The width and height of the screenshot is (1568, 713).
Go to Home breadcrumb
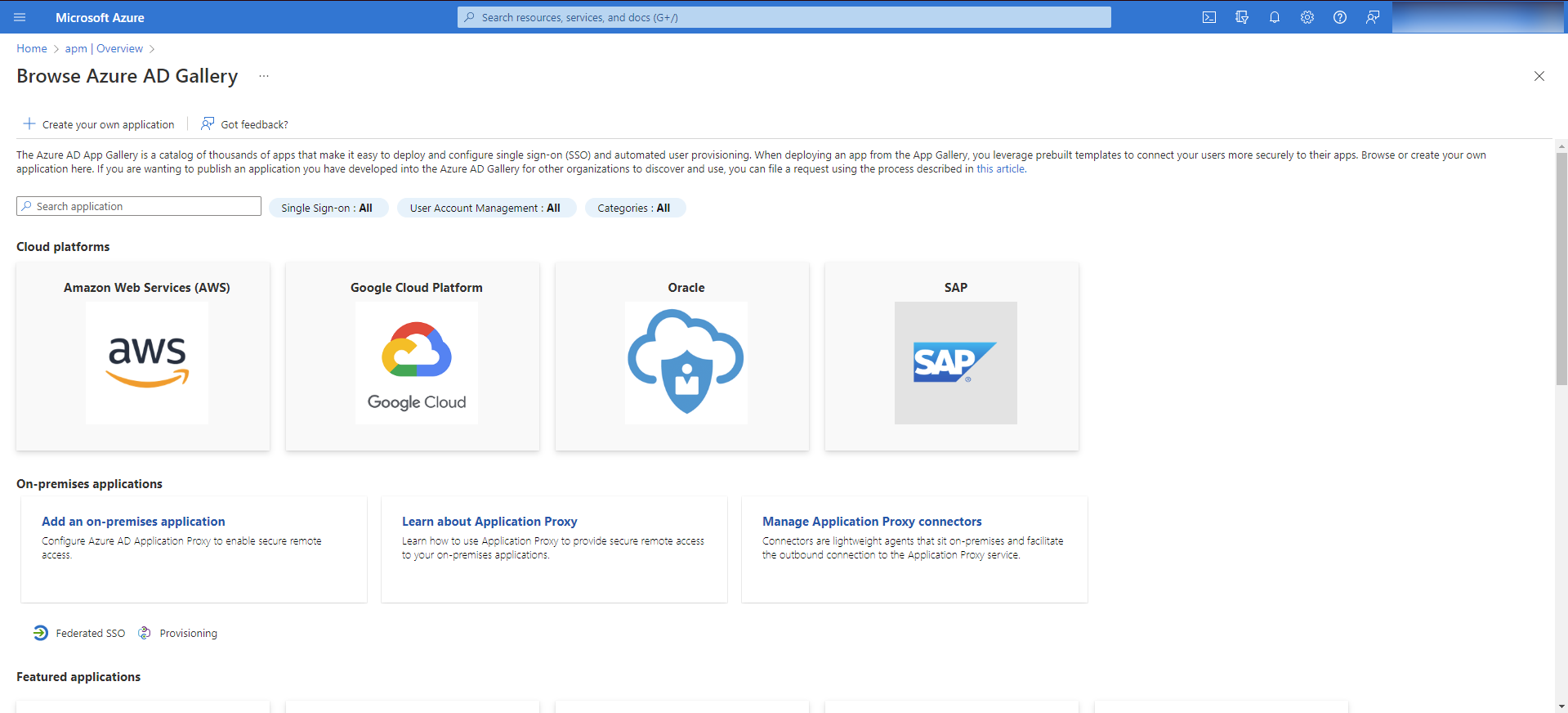(x=32, y=48)
